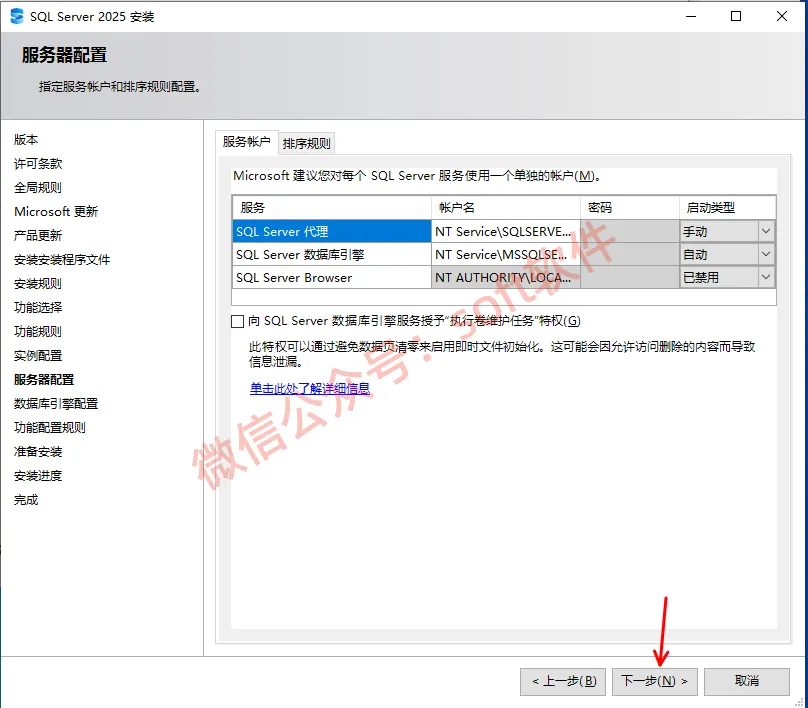Click the SQL Server installer title bar icon

click(17, 16)
